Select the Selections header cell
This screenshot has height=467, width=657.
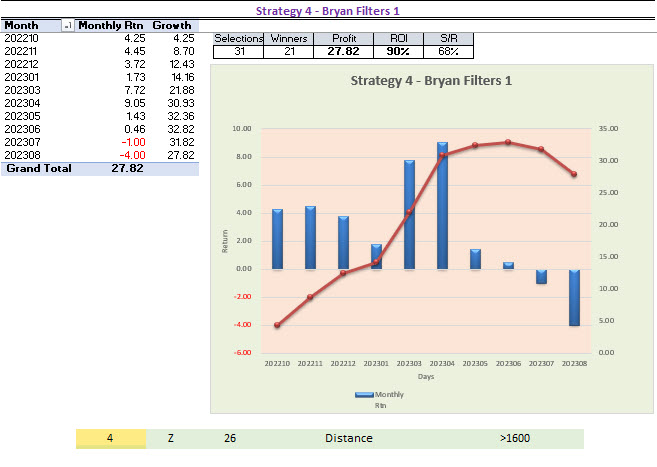click(238, 38)
